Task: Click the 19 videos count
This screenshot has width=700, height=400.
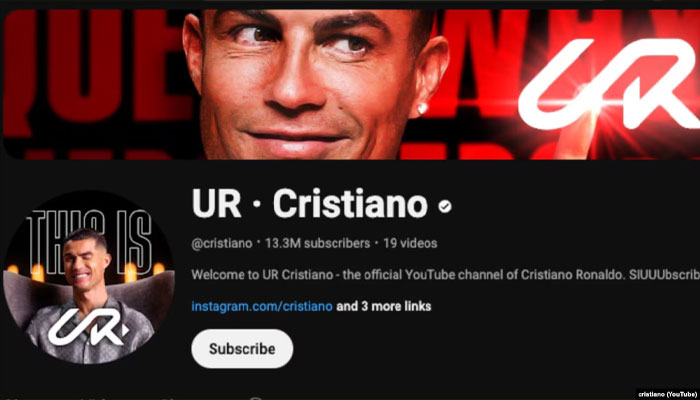Action: [410, 243]
